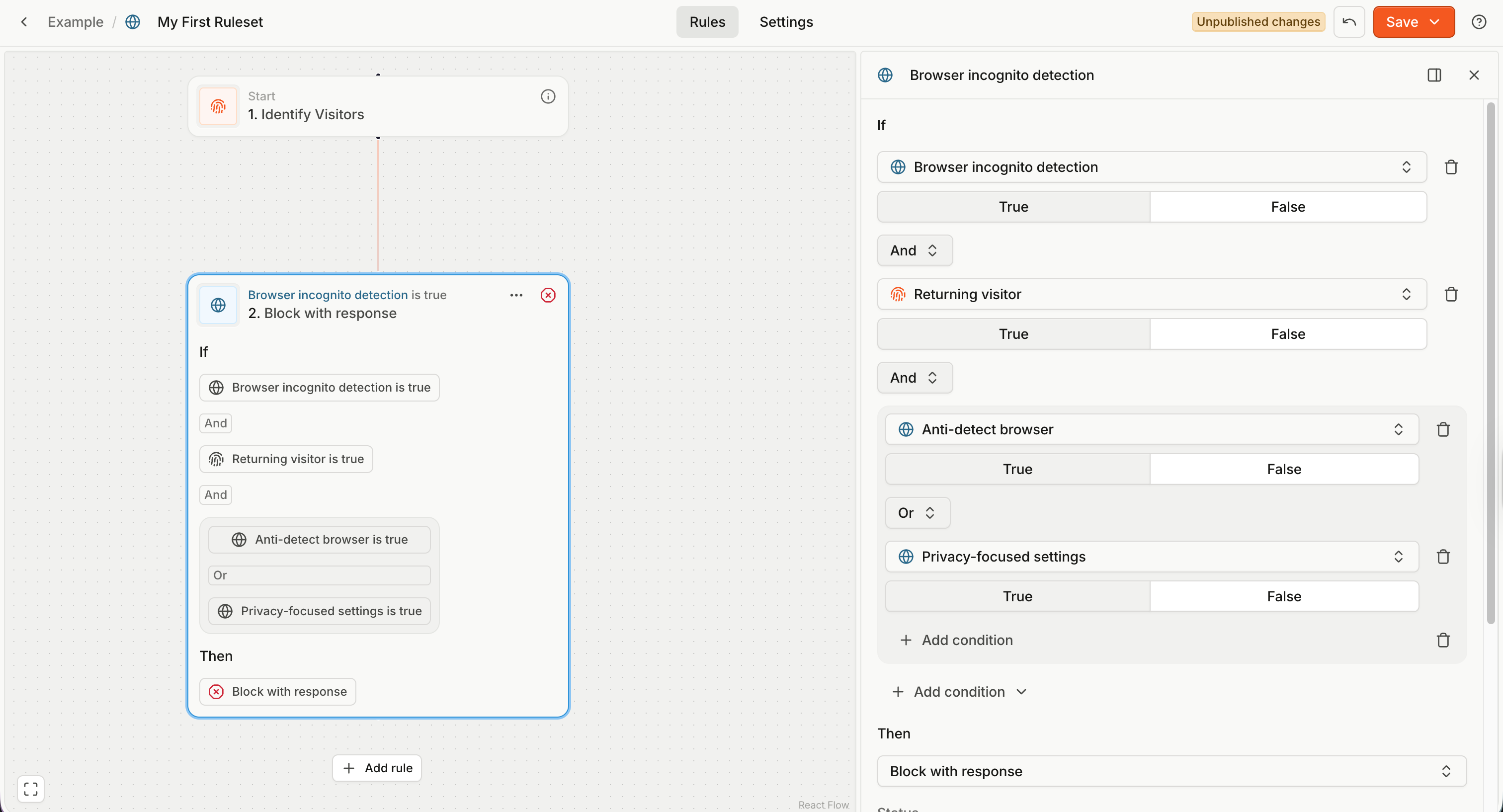Open the help question mark icon
The height and width of the screenshot is (812, 1503).
(x=1479, y=22)
